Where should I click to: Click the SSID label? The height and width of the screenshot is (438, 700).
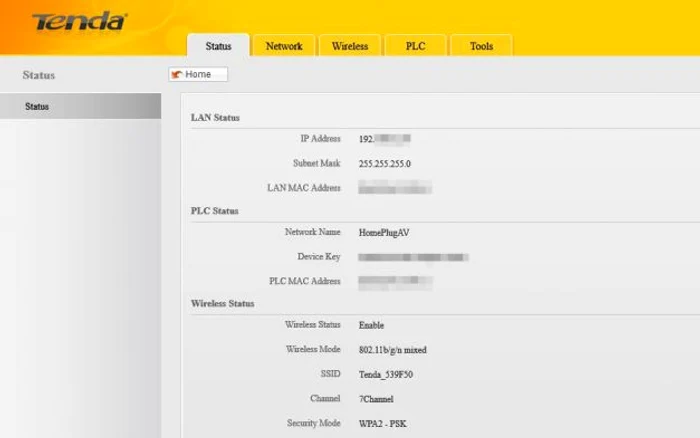click(x=330, y=374)
